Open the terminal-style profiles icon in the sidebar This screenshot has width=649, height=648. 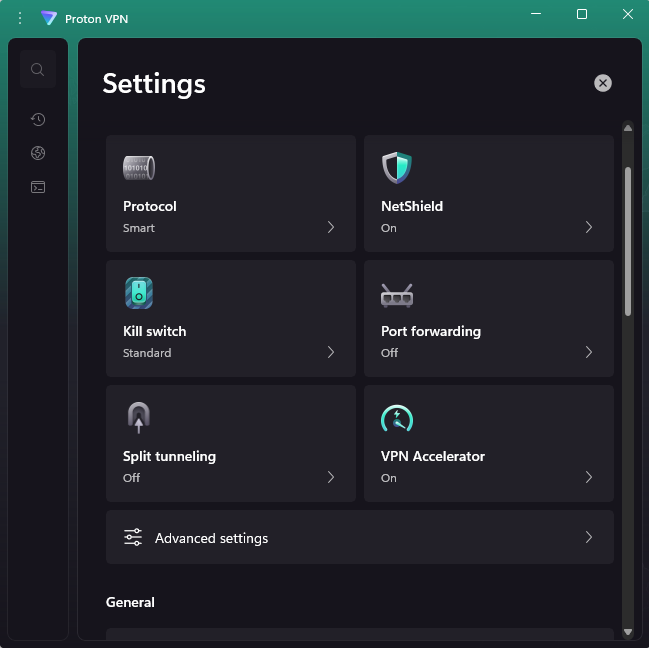38,187
